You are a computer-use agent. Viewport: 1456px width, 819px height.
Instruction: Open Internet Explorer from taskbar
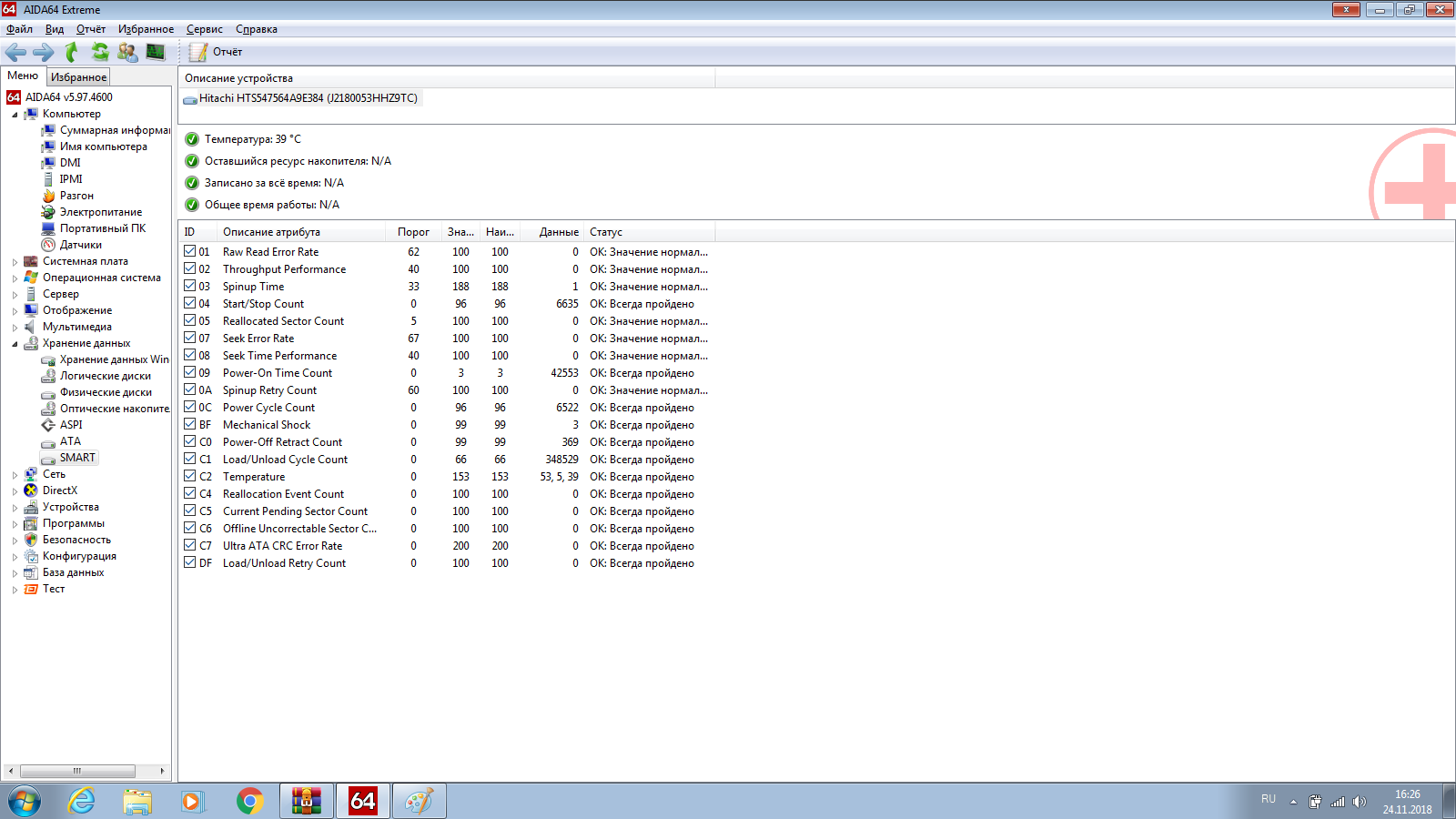[82, 801]
